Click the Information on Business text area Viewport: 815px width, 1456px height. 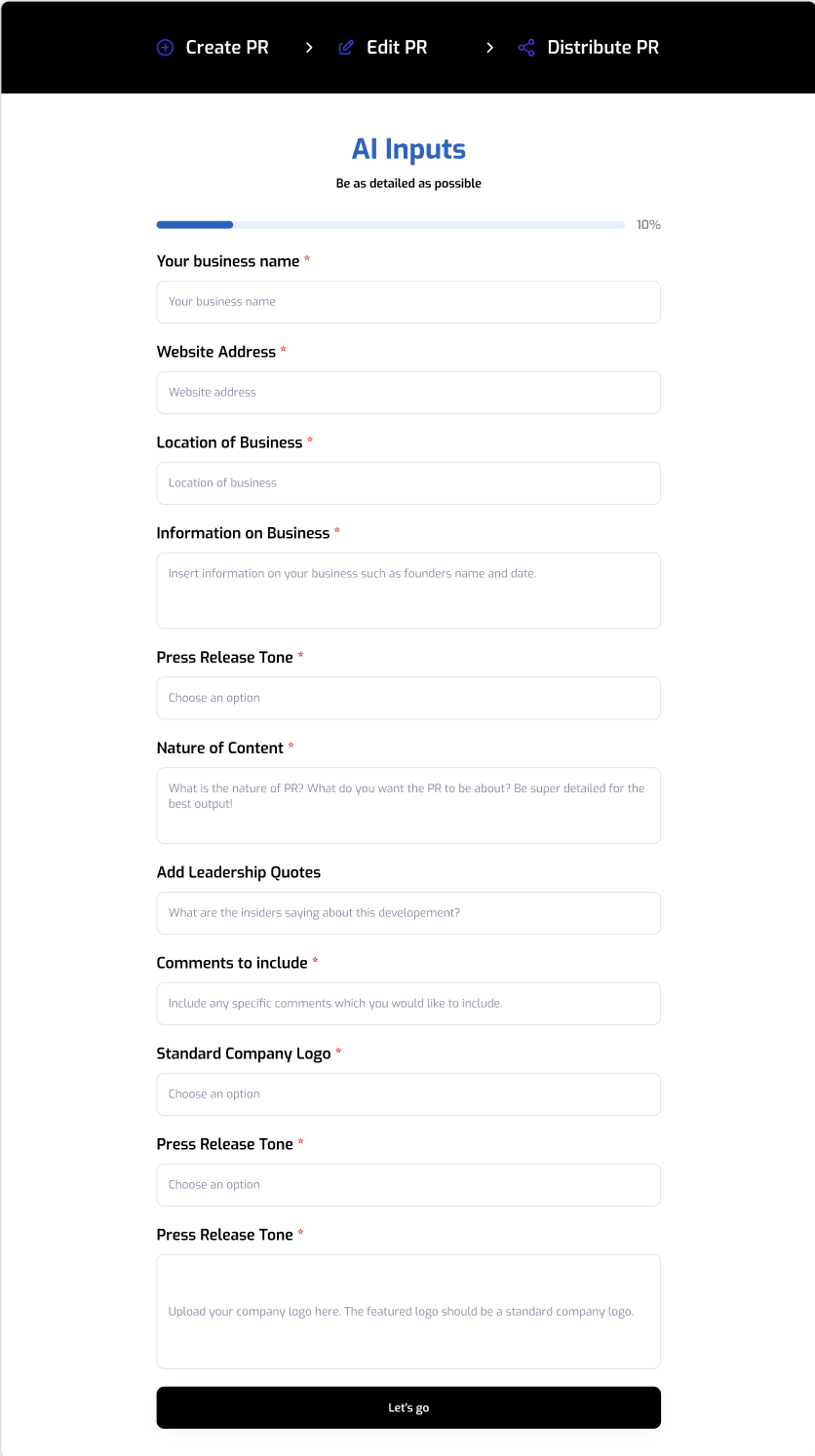(408, 591)
